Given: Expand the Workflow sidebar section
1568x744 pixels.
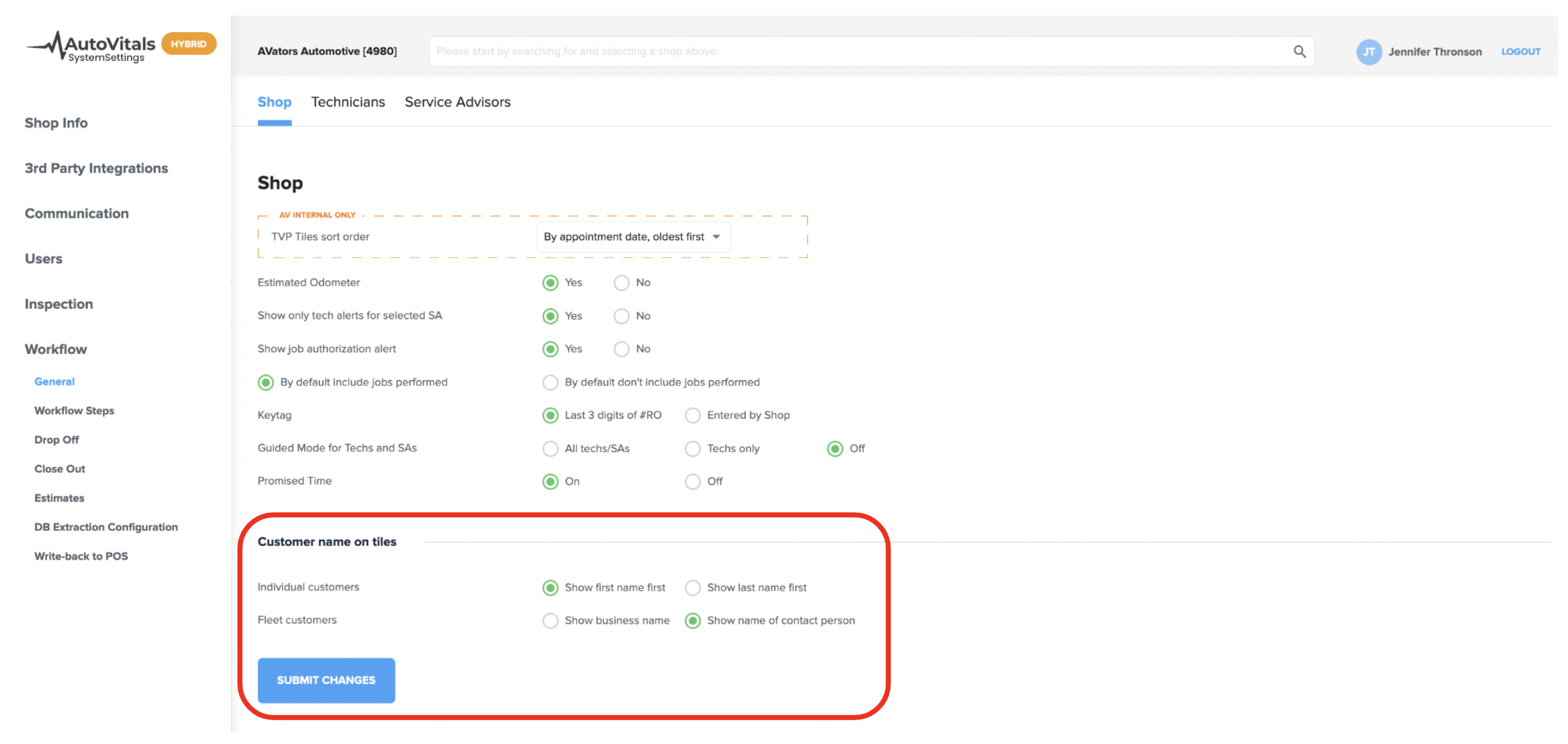Looking at the screenshot, I should pos(56,349).
